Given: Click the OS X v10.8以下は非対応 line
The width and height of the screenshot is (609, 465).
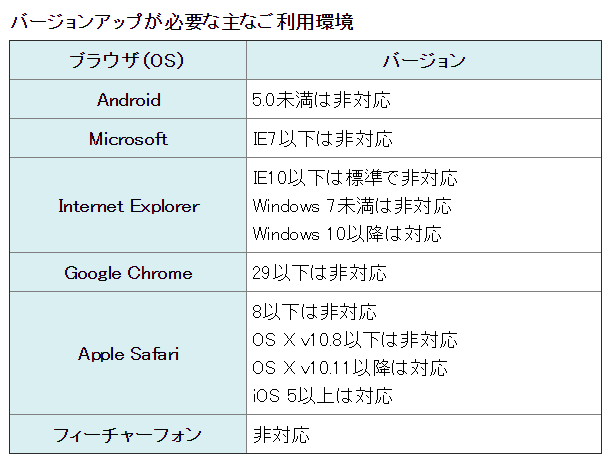Looking at the screenshot, I should coord(355,340).
